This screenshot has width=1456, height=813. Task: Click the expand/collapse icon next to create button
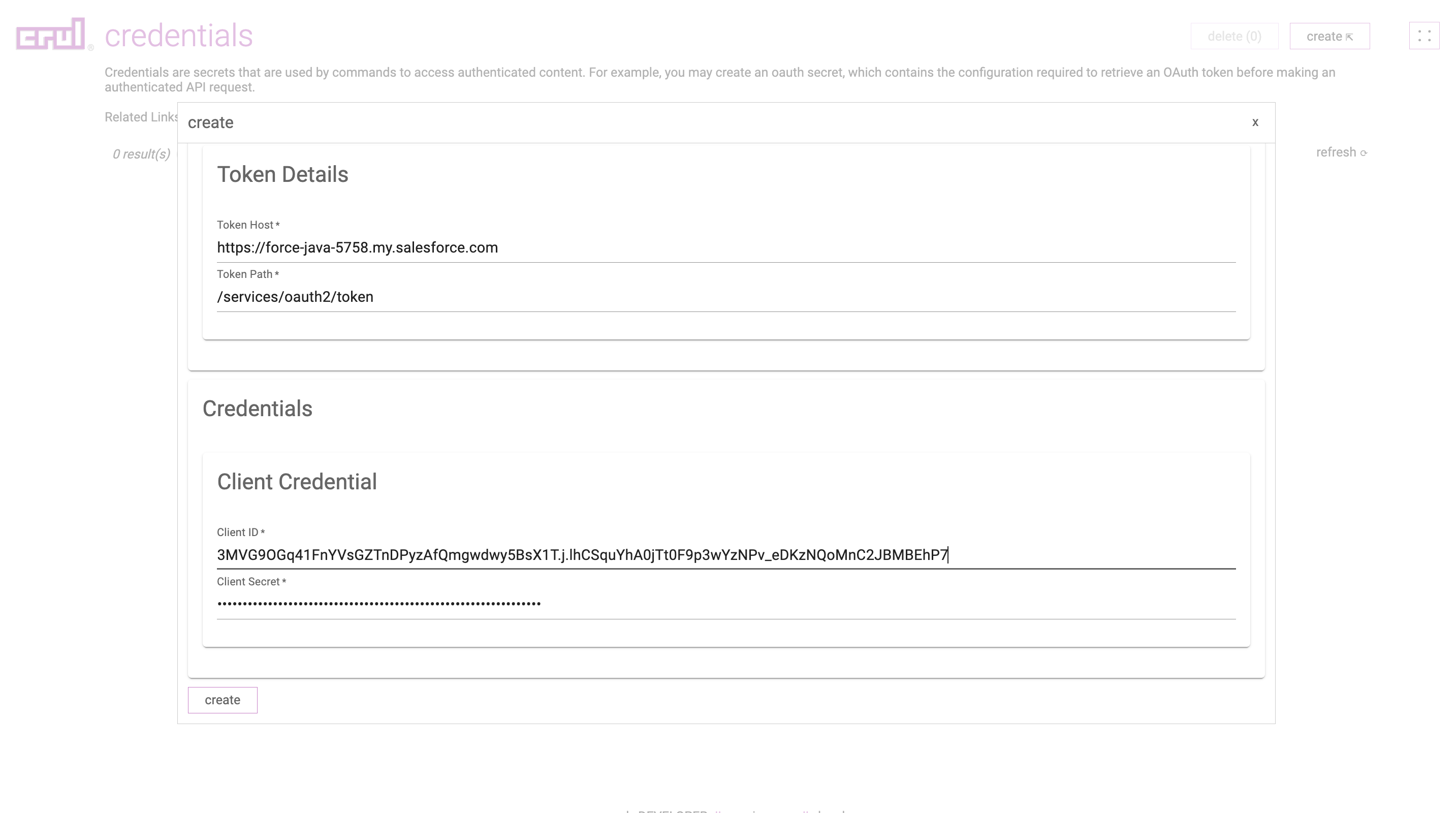coord(1423,36)
